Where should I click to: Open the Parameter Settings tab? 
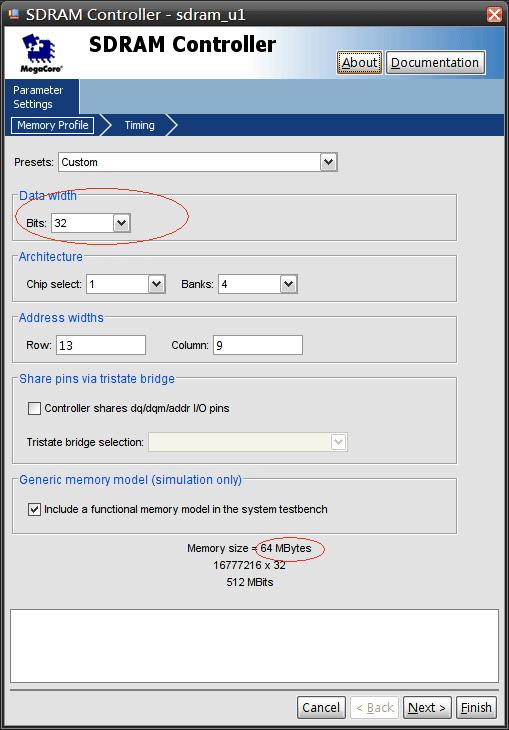(38, 97)
